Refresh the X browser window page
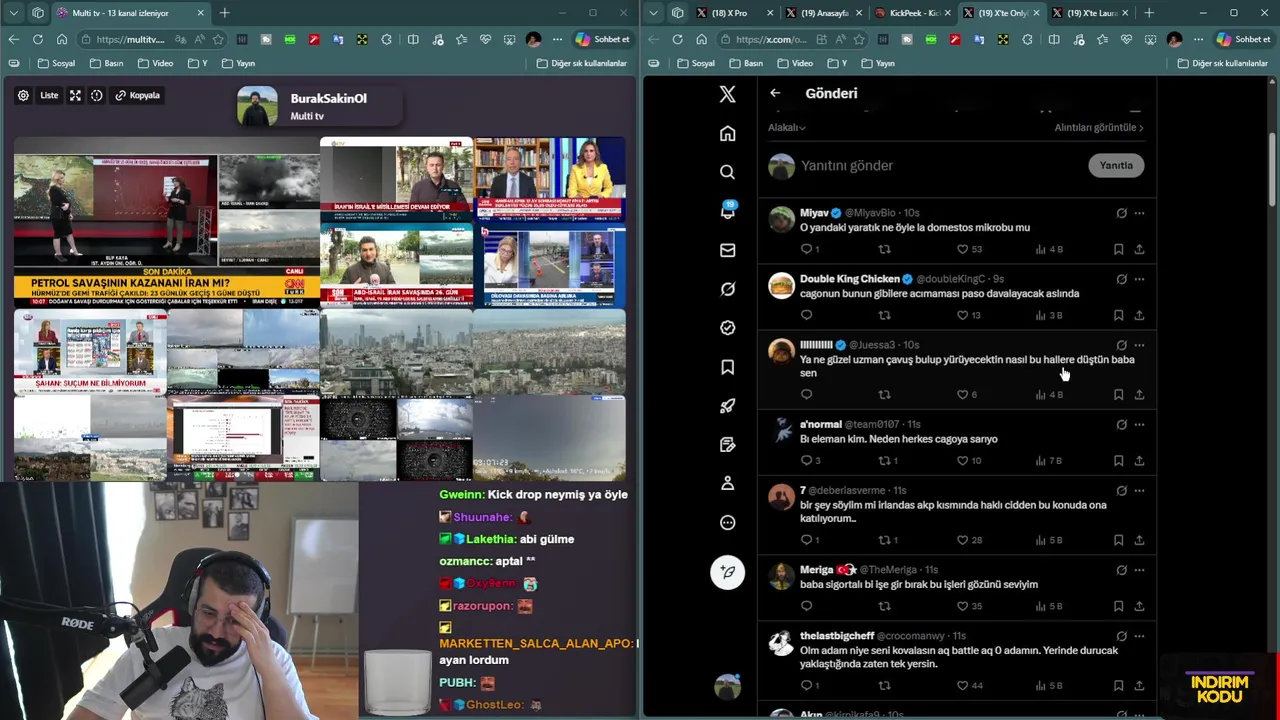This screenshot has width=1280, height=720. pyautogui.click(x=677, y=39)
